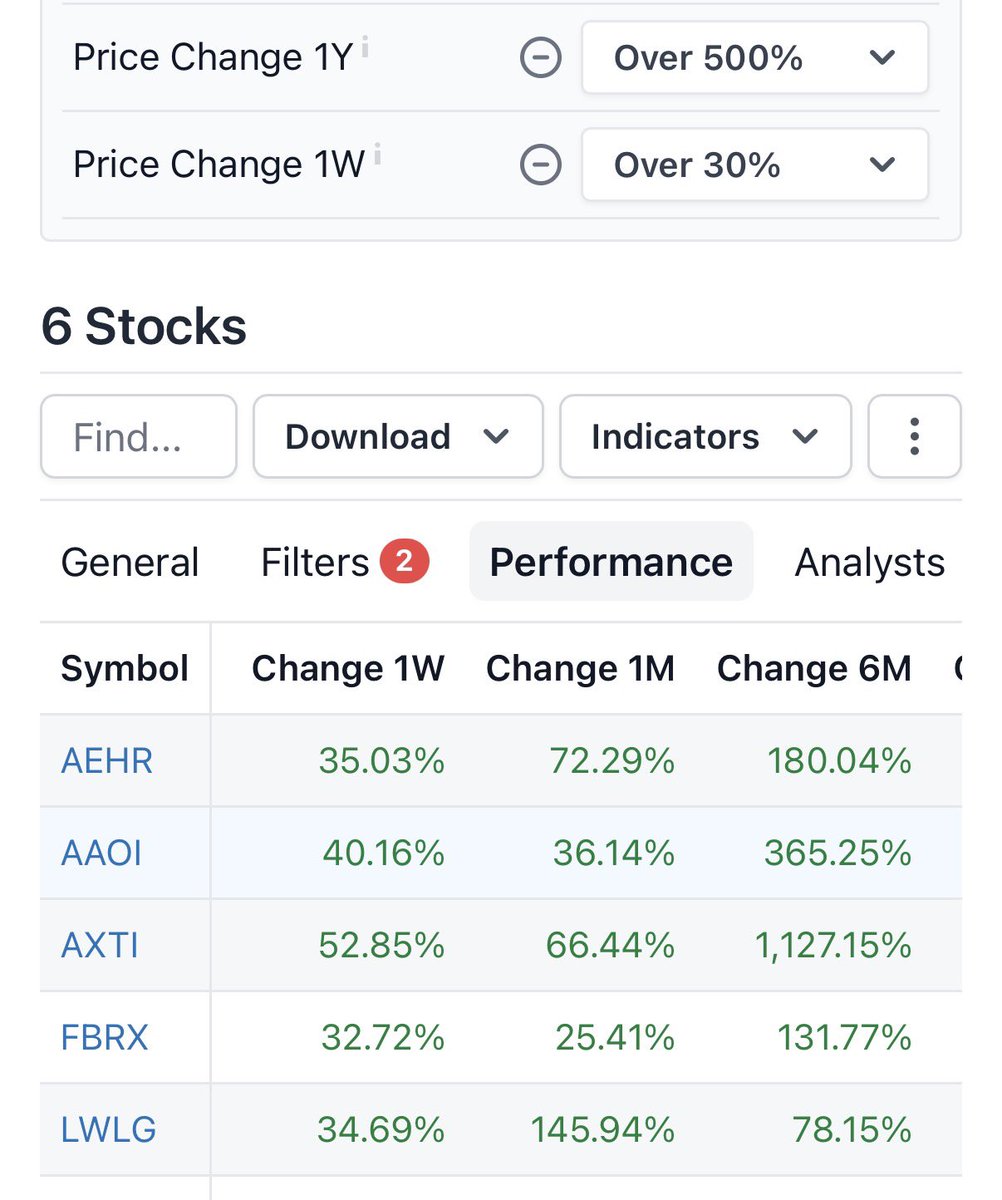Open the AAOI stock link
1002x1200 pixels.
click(101, 854)
